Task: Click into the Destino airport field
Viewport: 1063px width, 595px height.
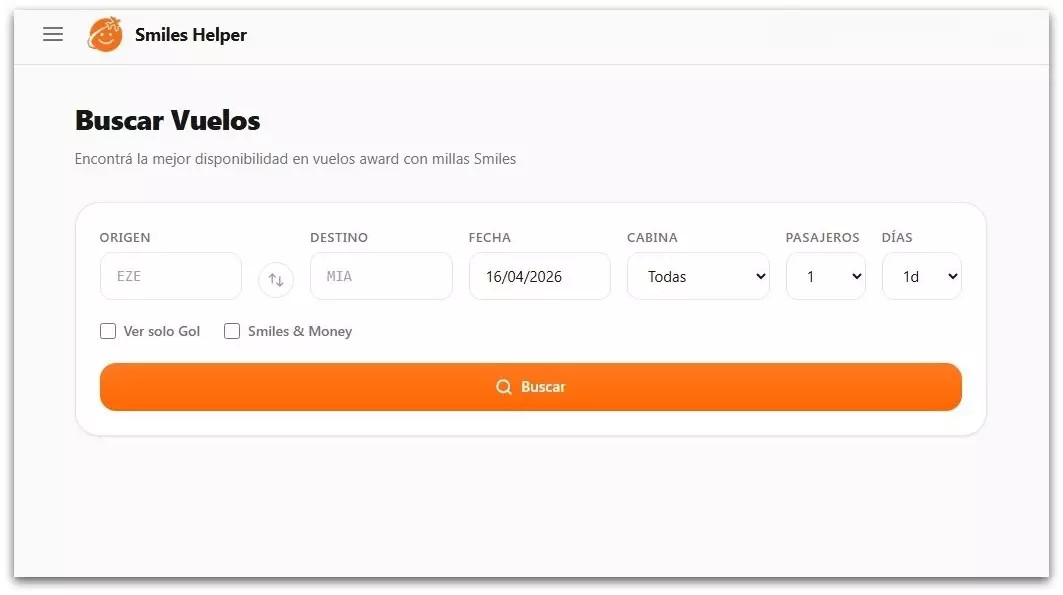Action: (x=381, y=277)
